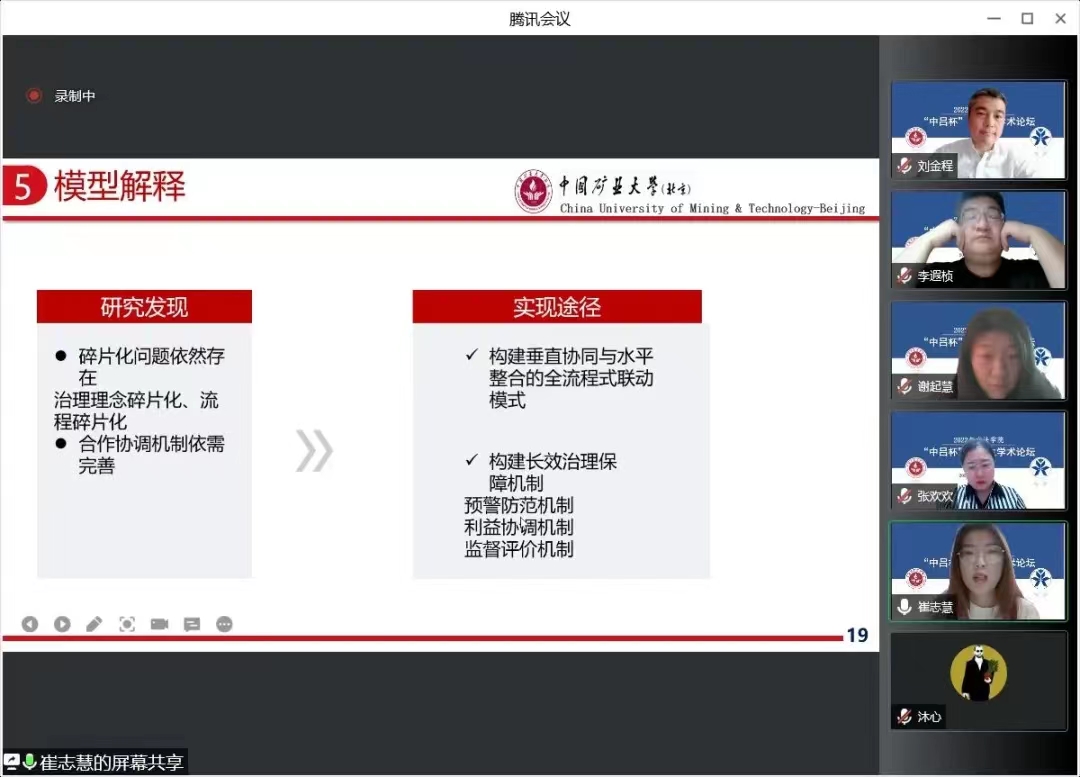This screenshot has width=1080, height=777.
Task: Select the pen annotation tool
Action: coord(94,624)
